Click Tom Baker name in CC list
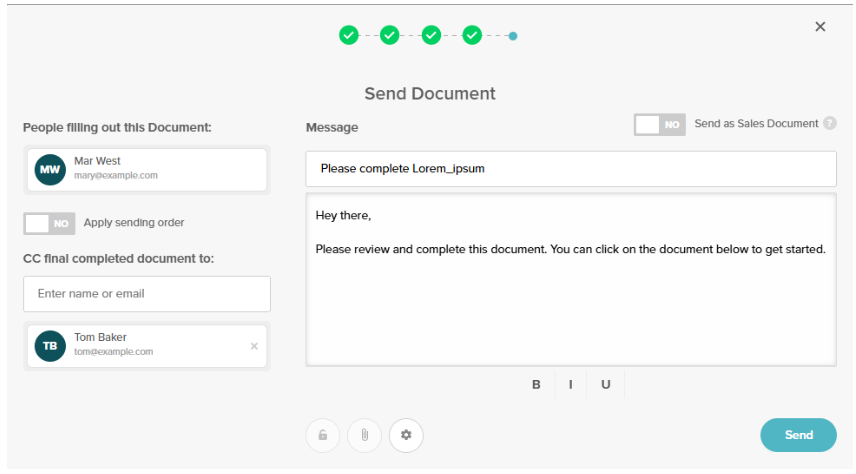This screenshot has width=856, height=474. pyautogui.click(x=100, y=337)
